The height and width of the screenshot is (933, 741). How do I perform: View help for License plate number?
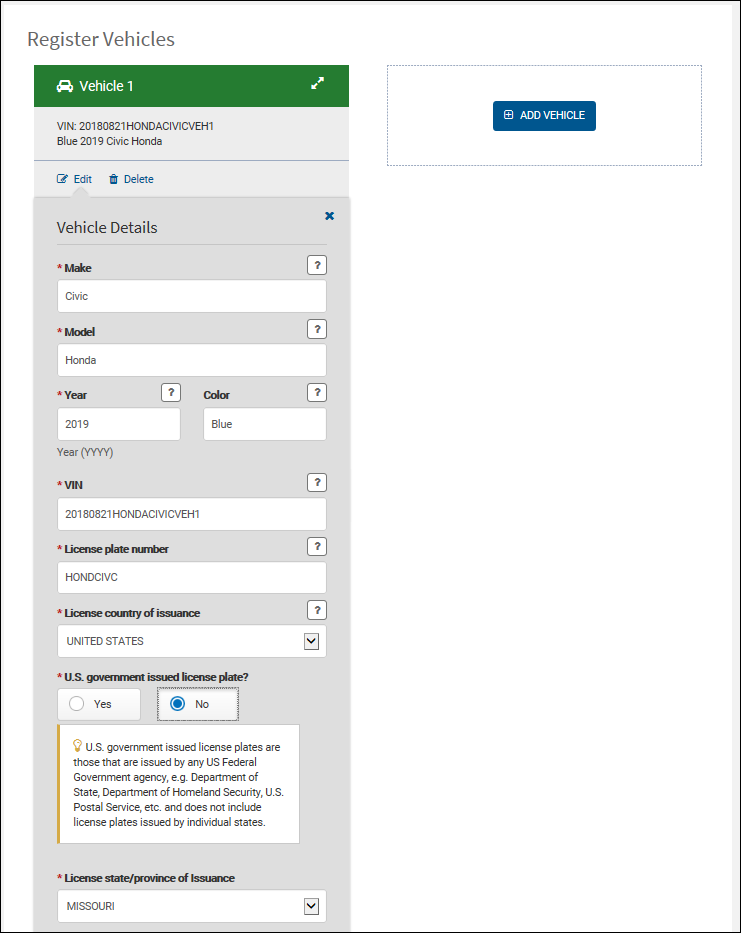[x=317, y=546]
